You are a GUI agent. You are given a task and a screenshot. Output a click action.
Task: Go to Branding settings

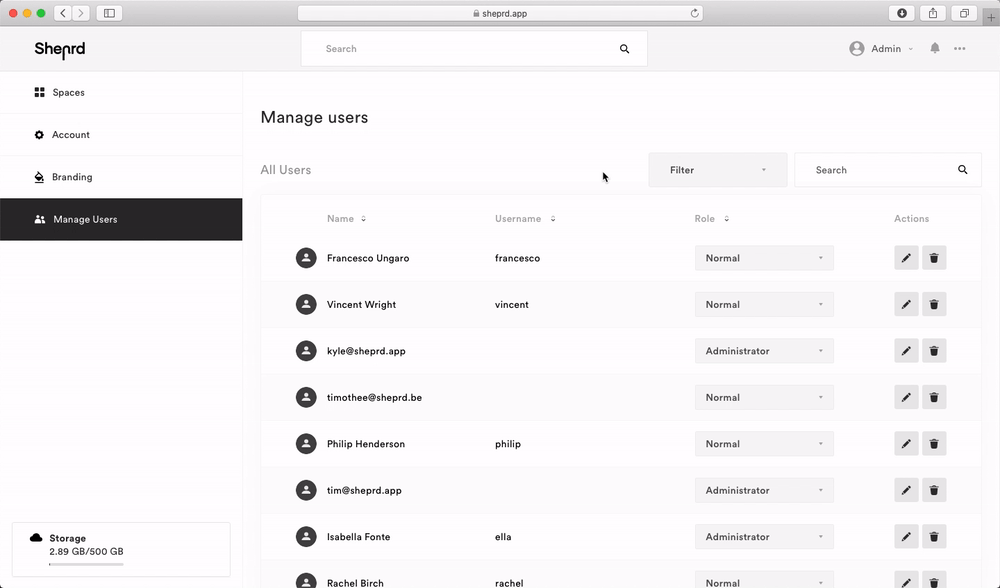(x=72, y=177)
